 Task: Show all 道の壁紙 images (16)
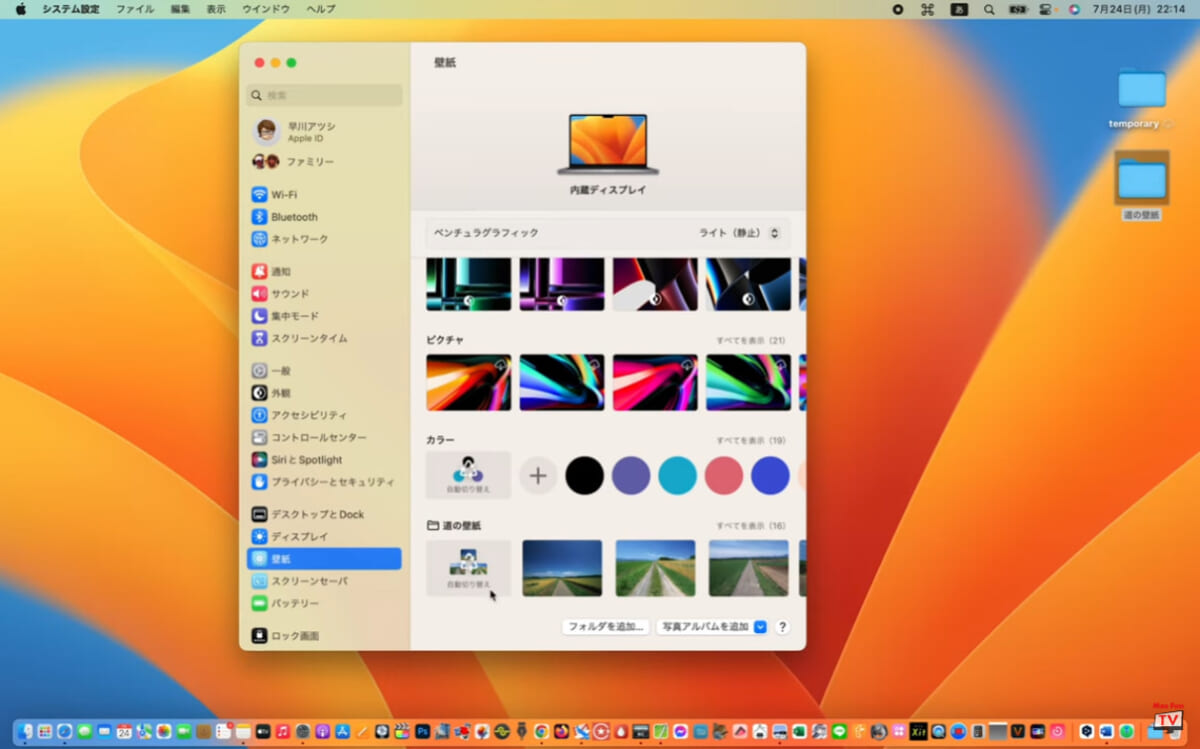pos(751,526)
